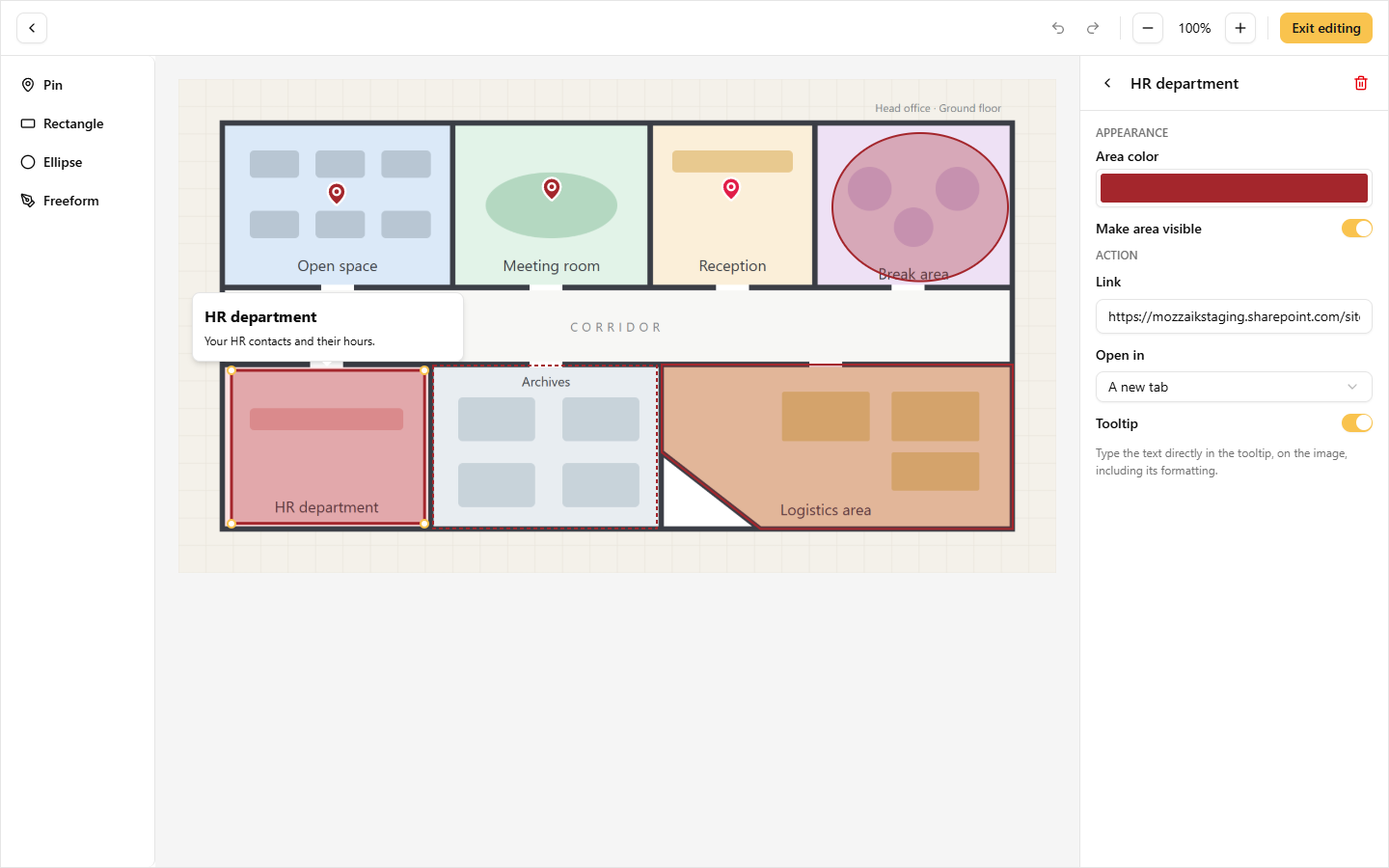The image size is (1389, 868).
Task: Click the CORRIDOR label on the floor plan
Action: point(615,328)
